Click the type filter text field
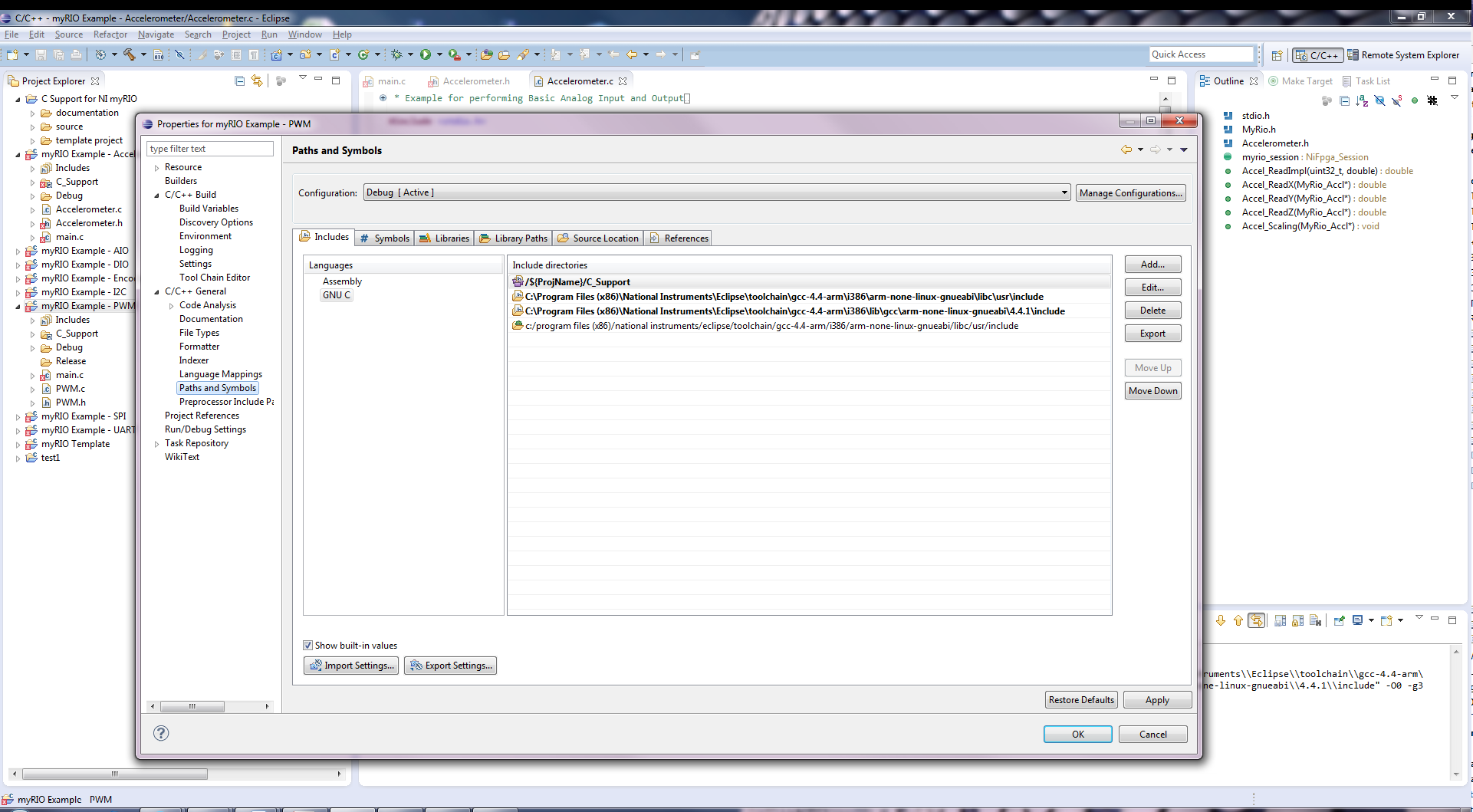The image size is (1473, 812). point(209,149)
